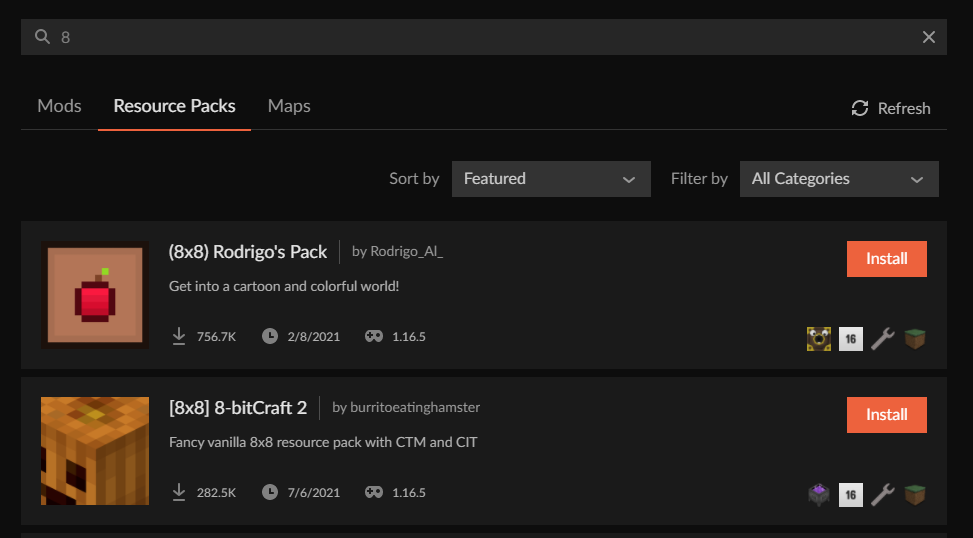Viewport: 973px width, 538px height.
Task: Click the grass block icon on Rodrigo's Pack
Action: click(x=915, y=339)
